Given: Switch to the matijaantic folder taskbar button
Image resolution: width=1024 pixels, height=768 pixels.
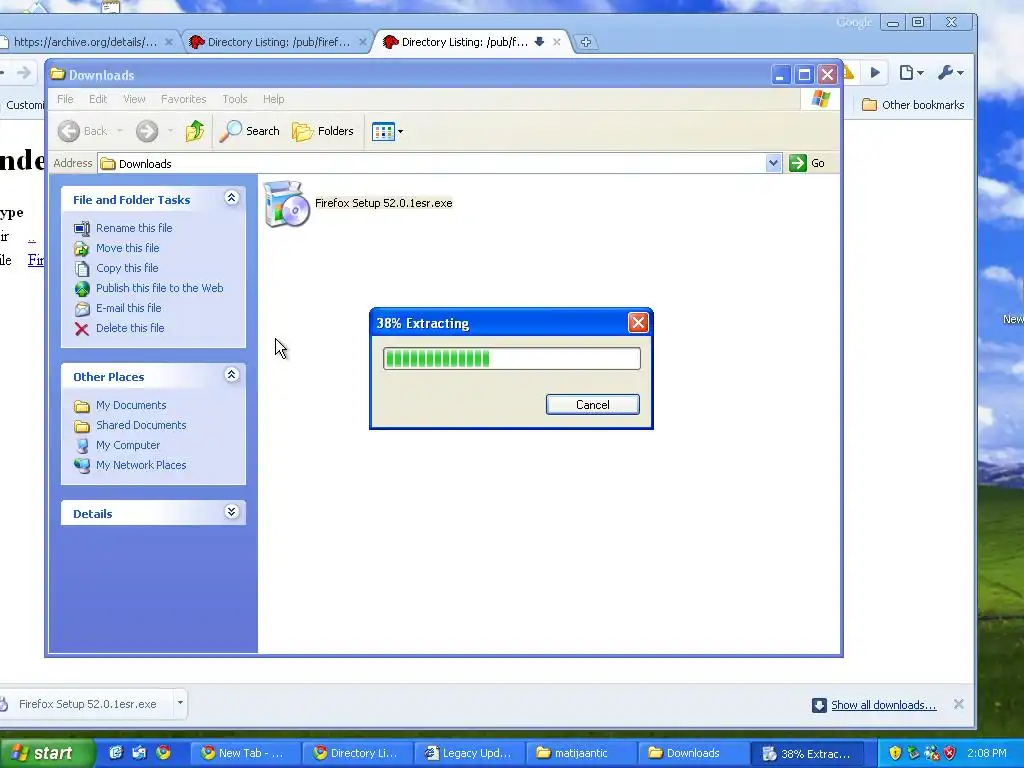Looking at the screenshot, I should click(x=581, y=753).
